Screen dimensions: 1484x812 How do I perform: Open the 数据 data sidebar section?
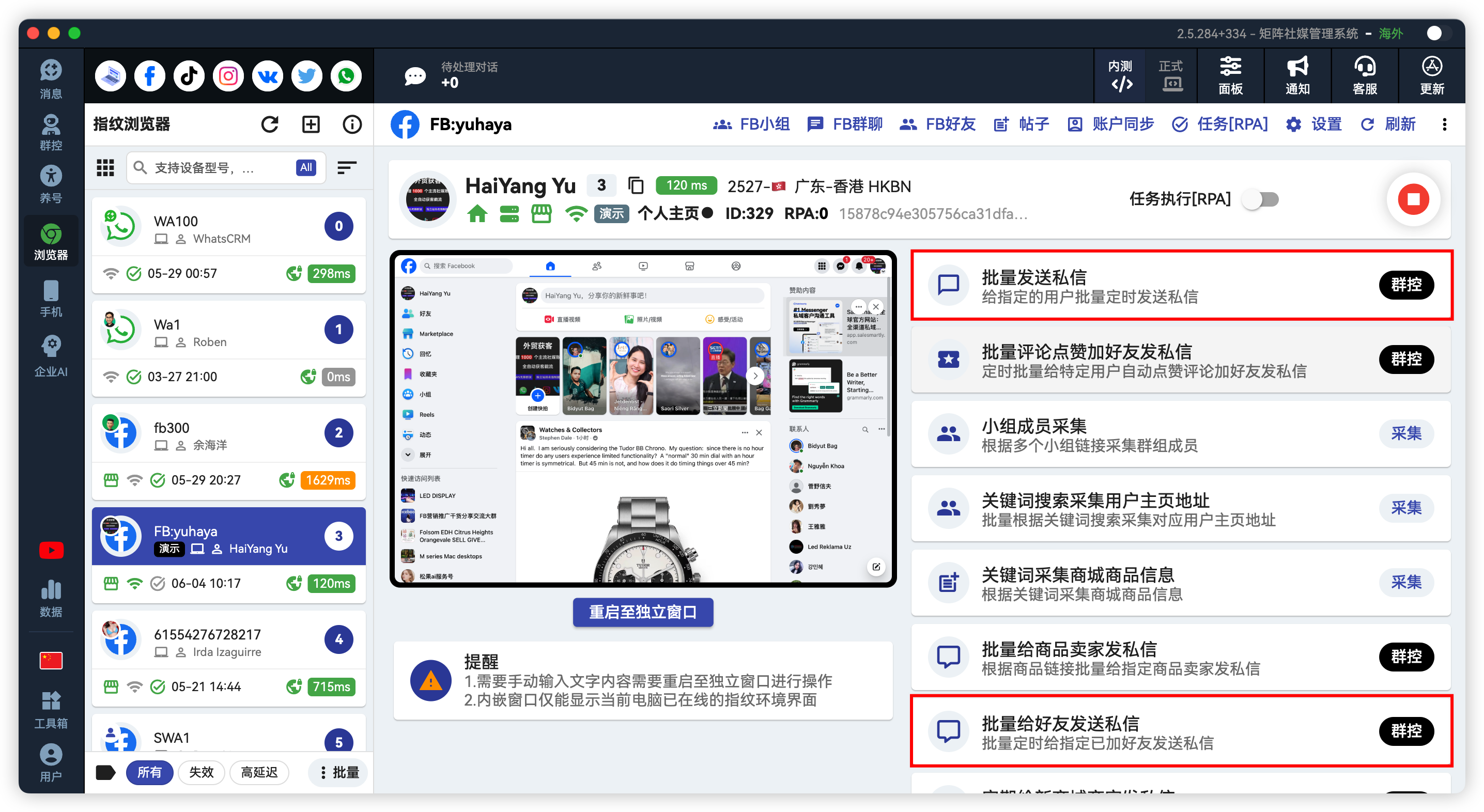point(51,598)
